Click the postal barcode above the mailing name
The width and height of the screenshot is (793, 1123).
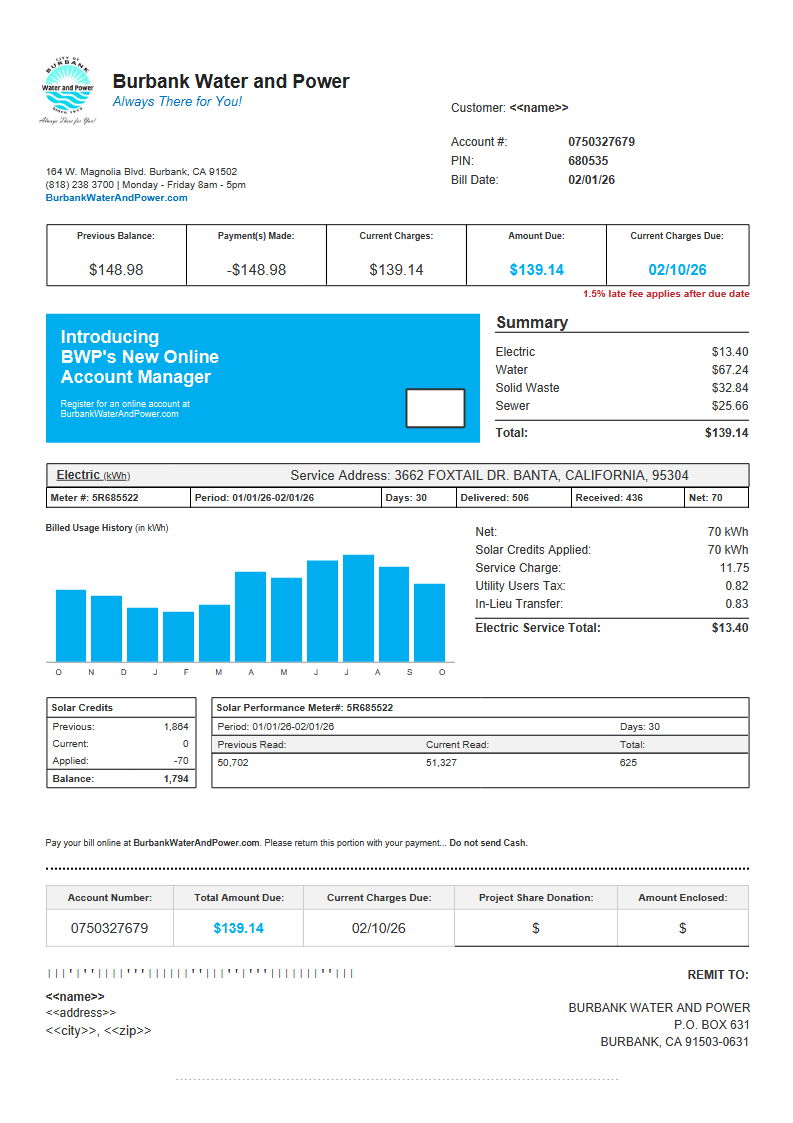[x=201, y=973]
